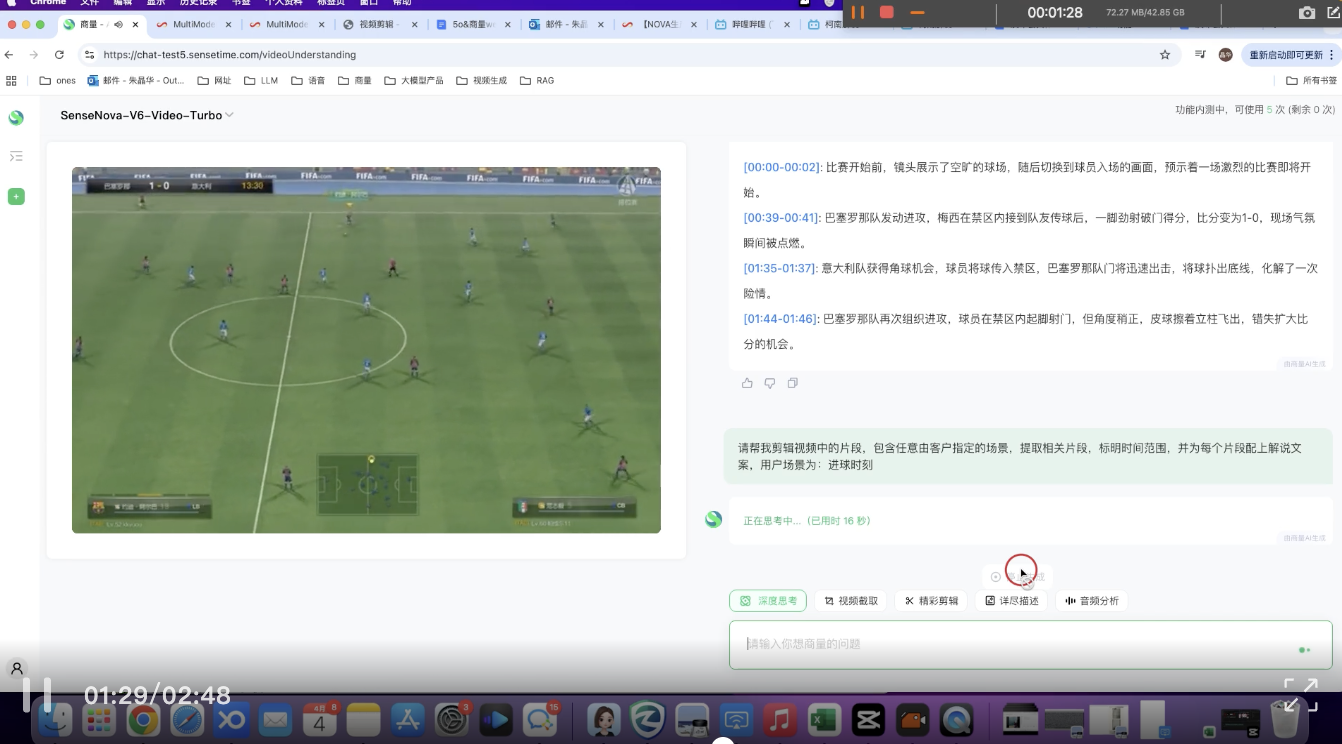Open Excel from the Dock
This screenshot has height=744, width=1342.
point(823,719)
